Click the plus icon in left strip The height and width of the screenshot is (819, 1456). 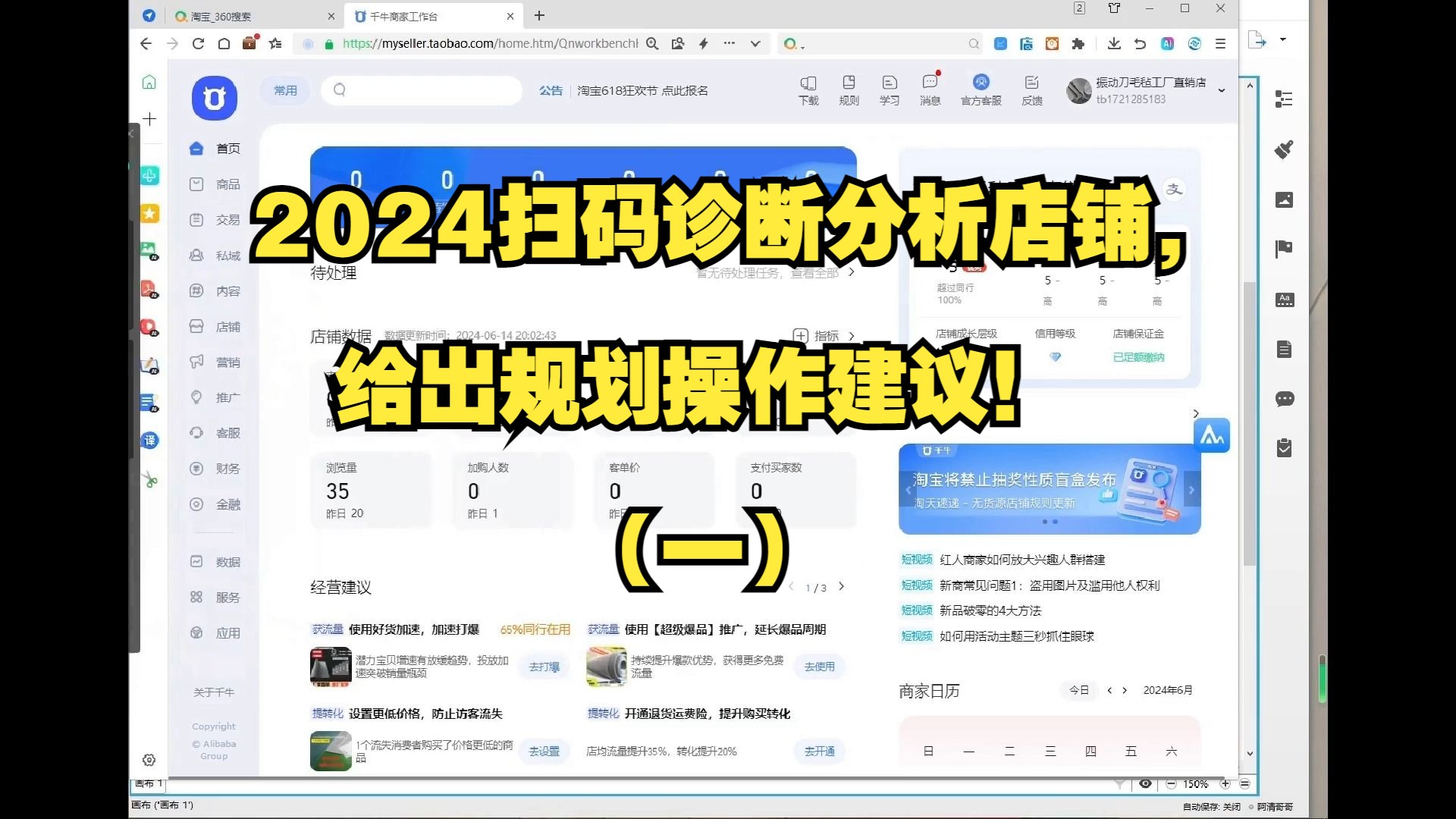click(x=149, y=119)
